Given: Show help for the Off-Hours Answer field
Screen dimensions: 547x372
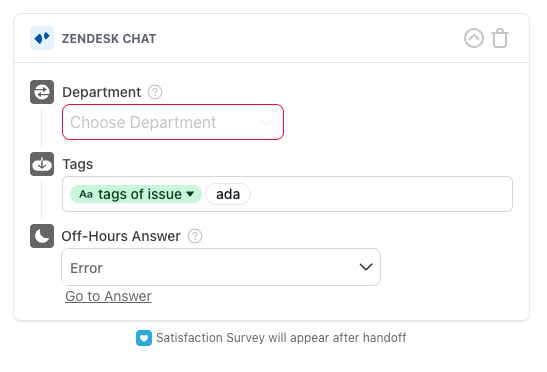Looking at the screenshot, I should pyautogui.click(x=195, y=236).
